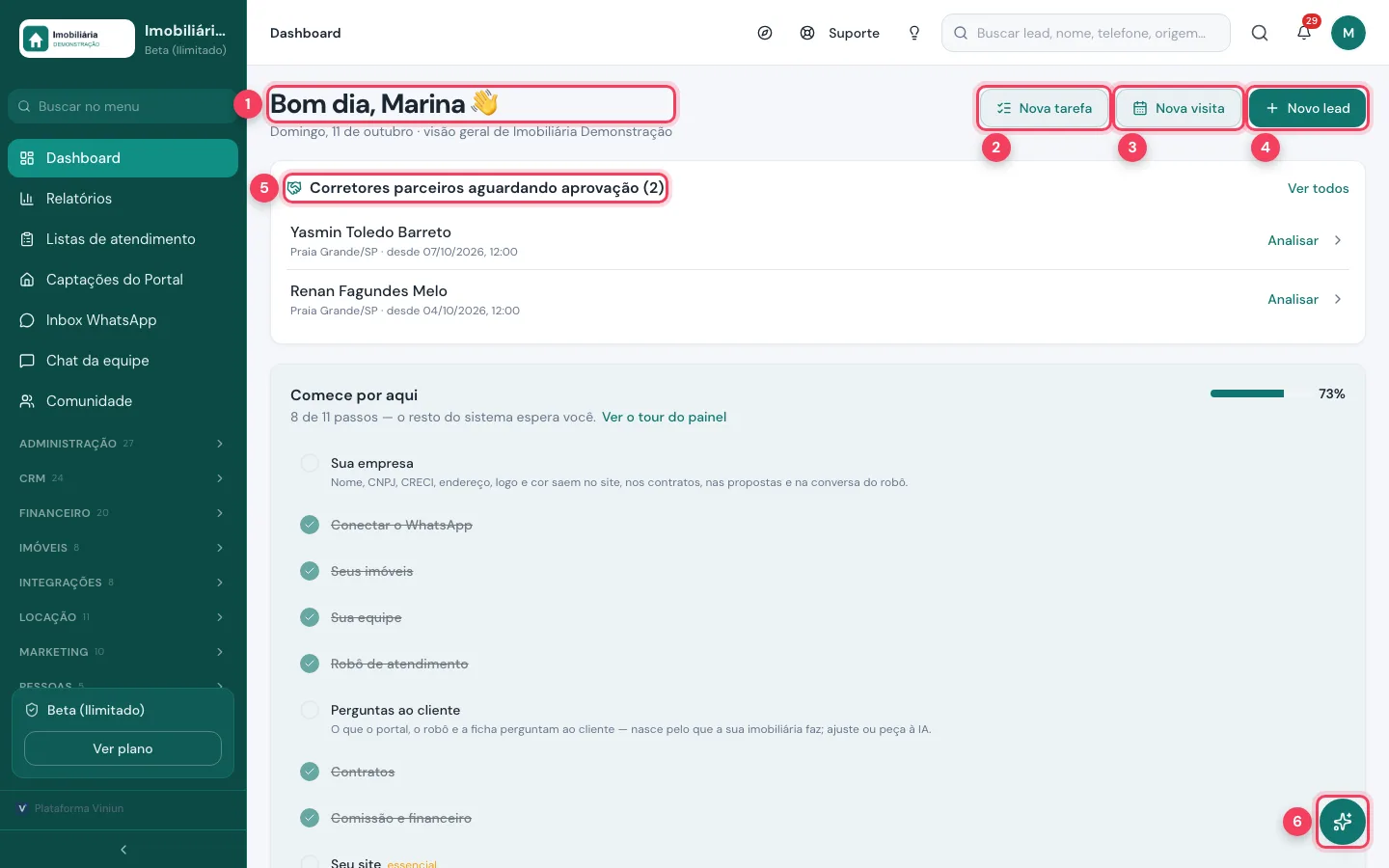Expand the CRM menu section

pyautogui.click(x=123, y=478)
